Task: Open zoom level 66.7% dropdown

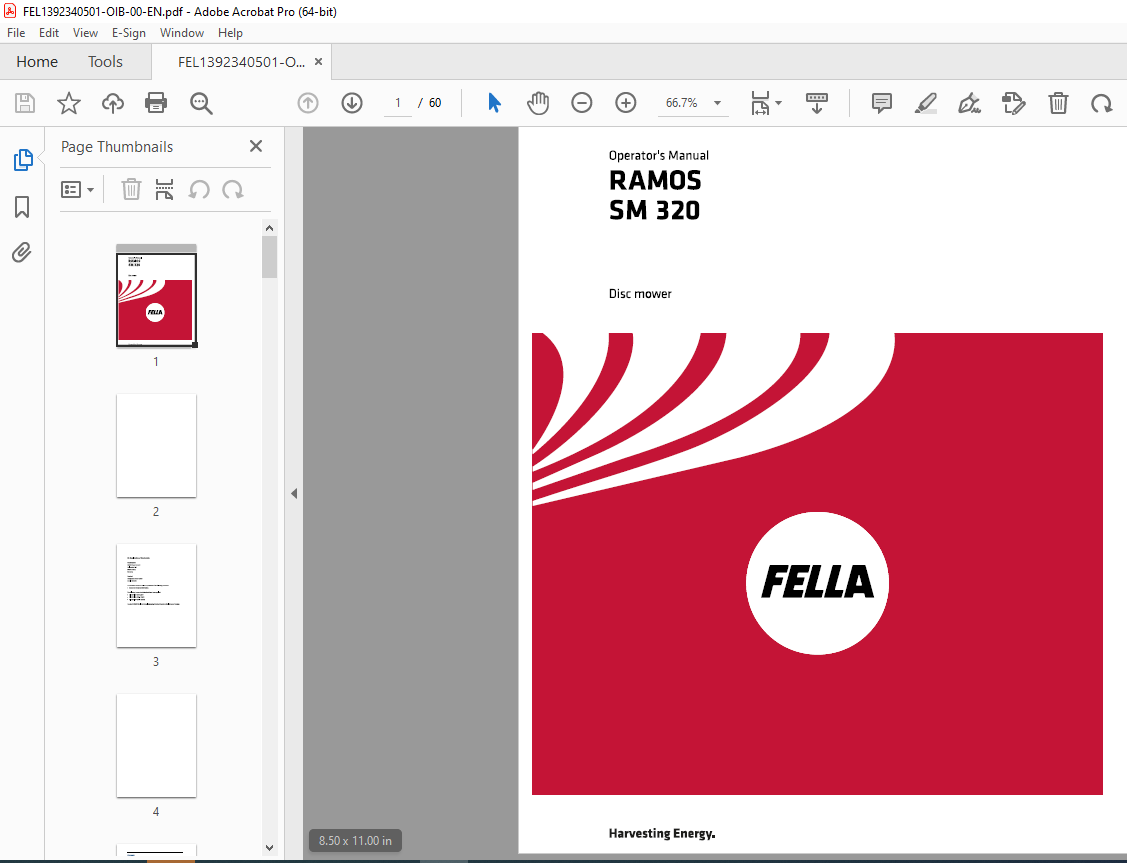Action: (717, 103)
